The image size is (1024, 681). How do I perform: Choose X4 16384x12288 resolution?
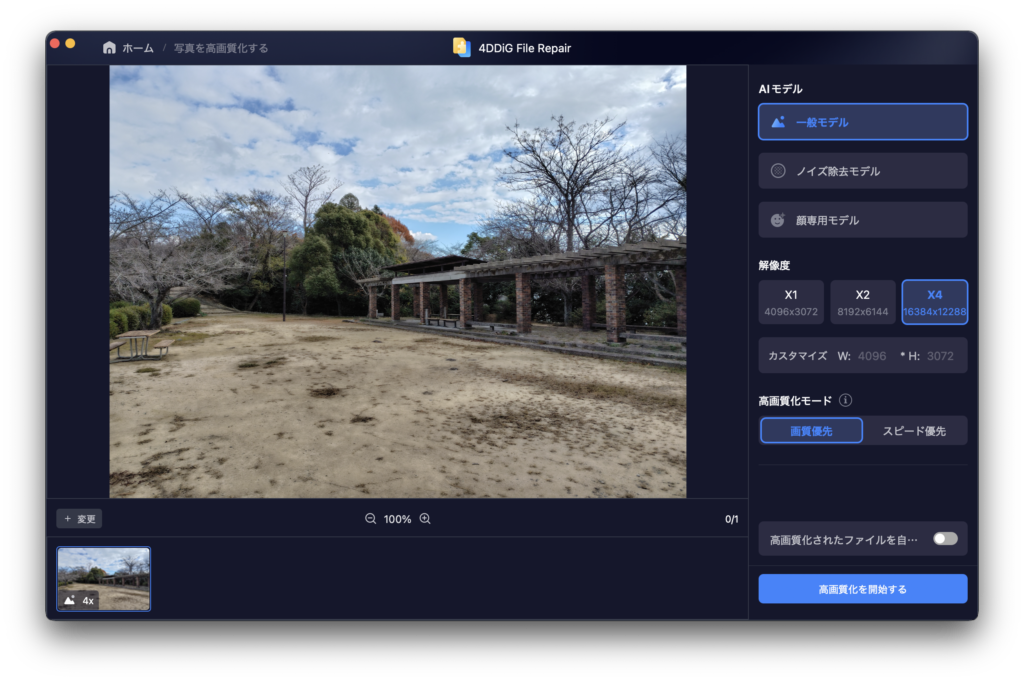click(x=934, y=302)
